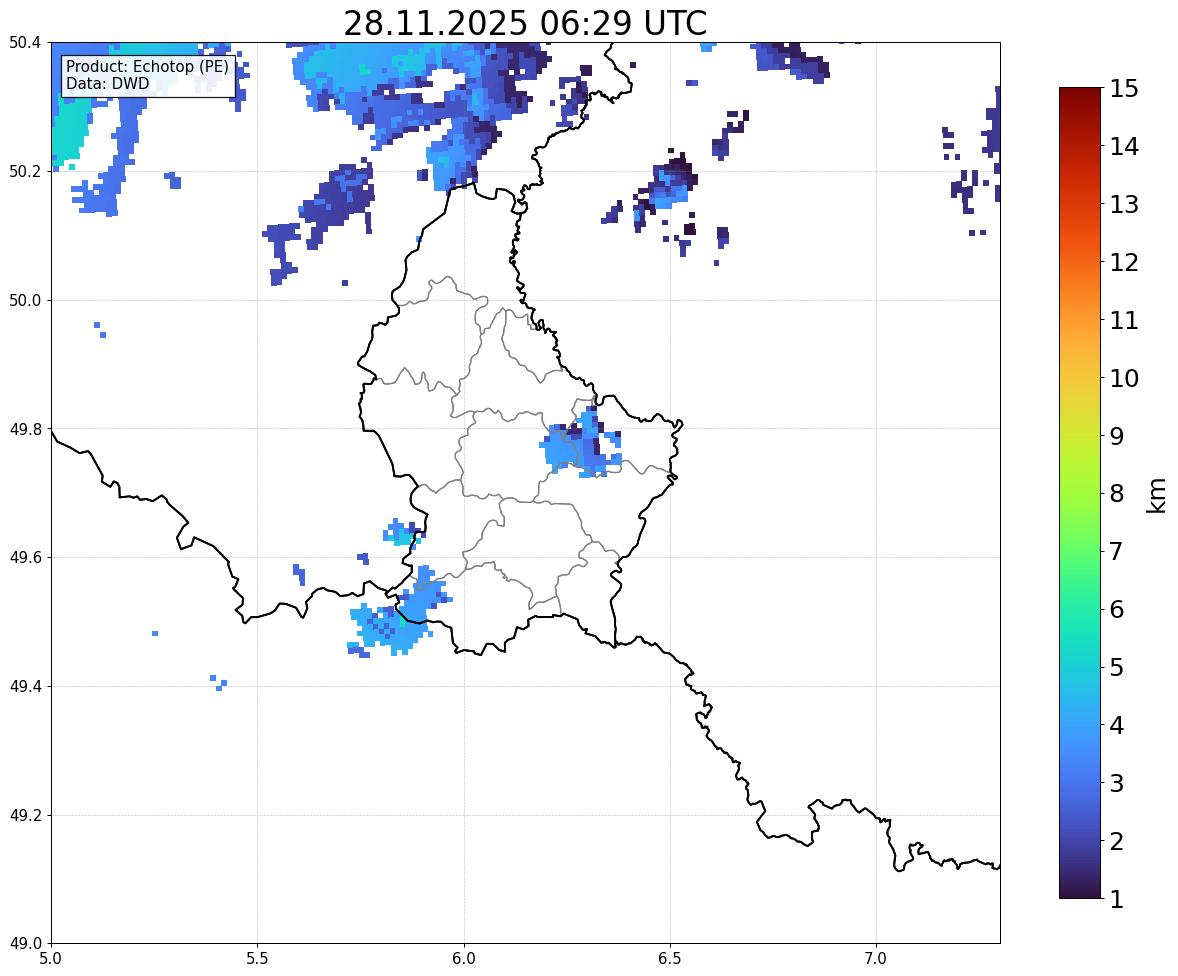
Task: Click the colorbar tick label 12
Action: click(x=1124, y=262)
